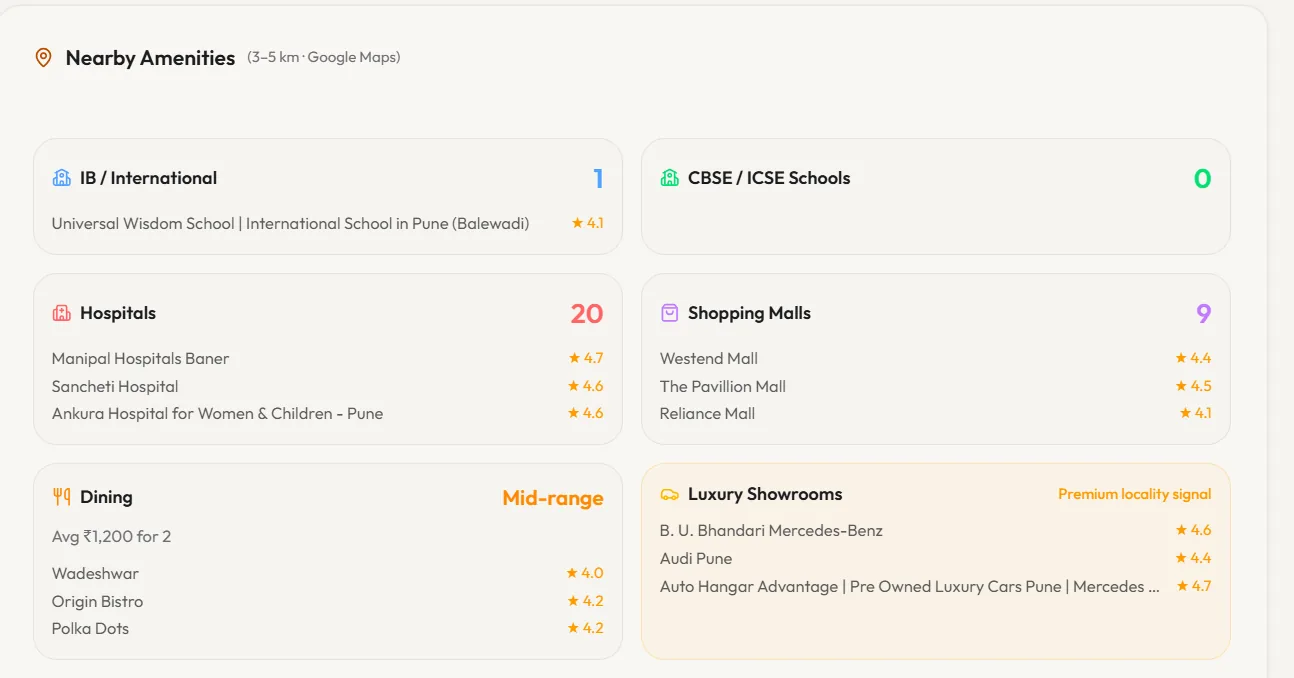Open Sancheti Hospital entry
The height and width of the screenshot is (678, 1294).
(x=115, y=386)
